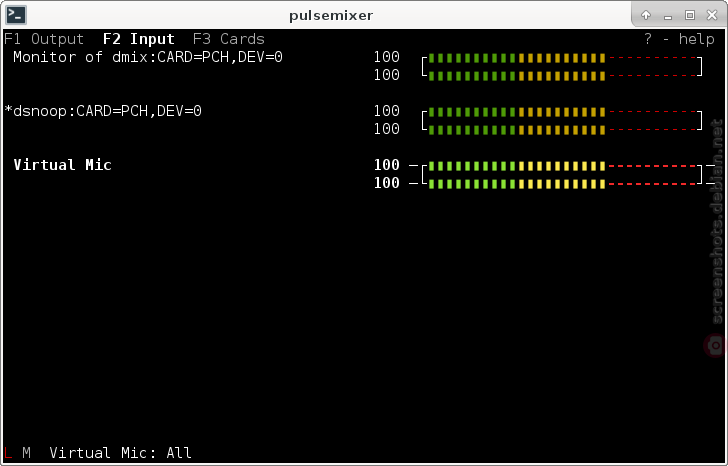The width and height of the screenshot is (728, 466).
Task: Switch to the F1 Output tab
Action: 44,39
